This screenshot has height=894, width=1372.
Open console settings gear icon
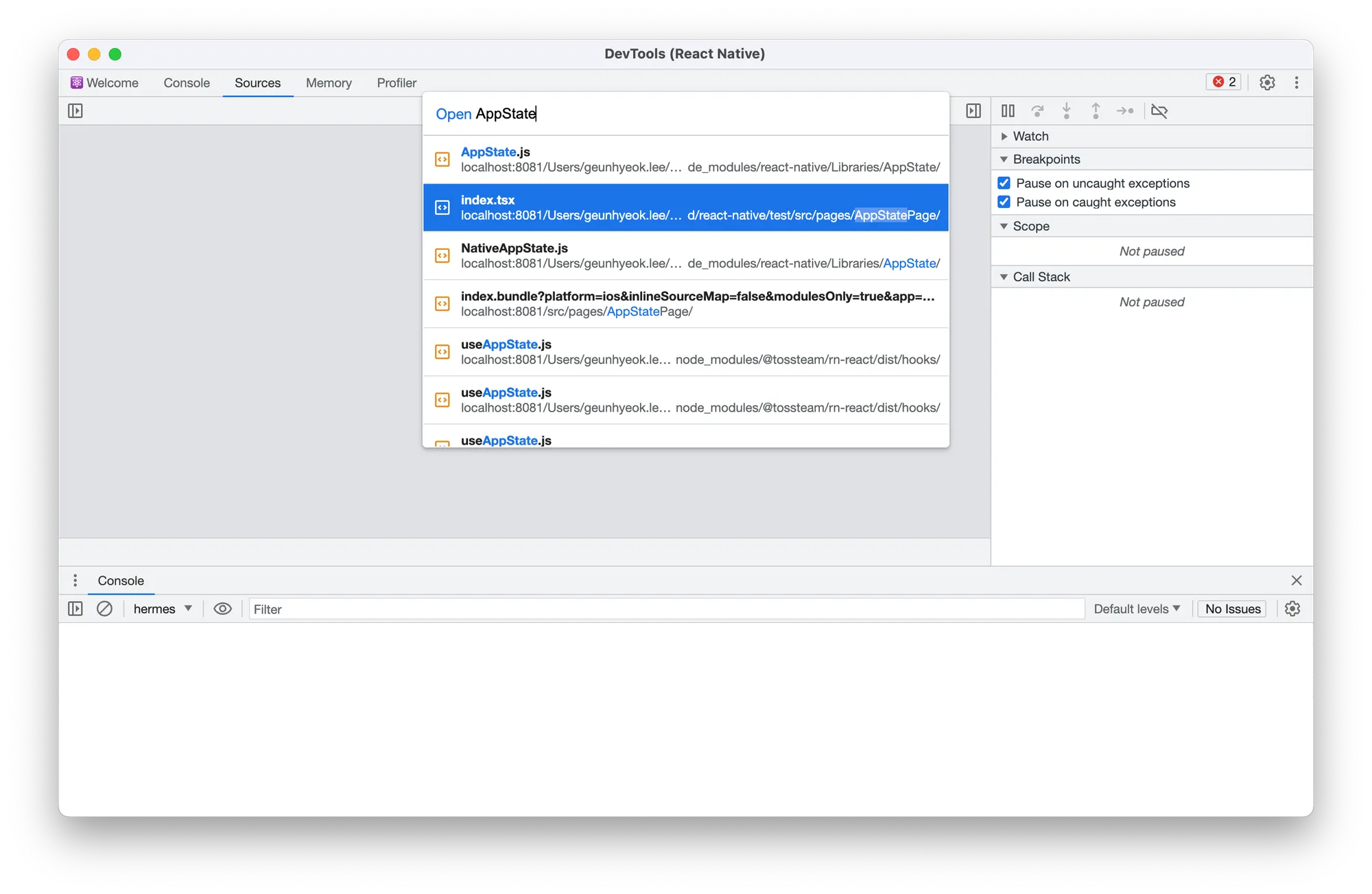1292,609
